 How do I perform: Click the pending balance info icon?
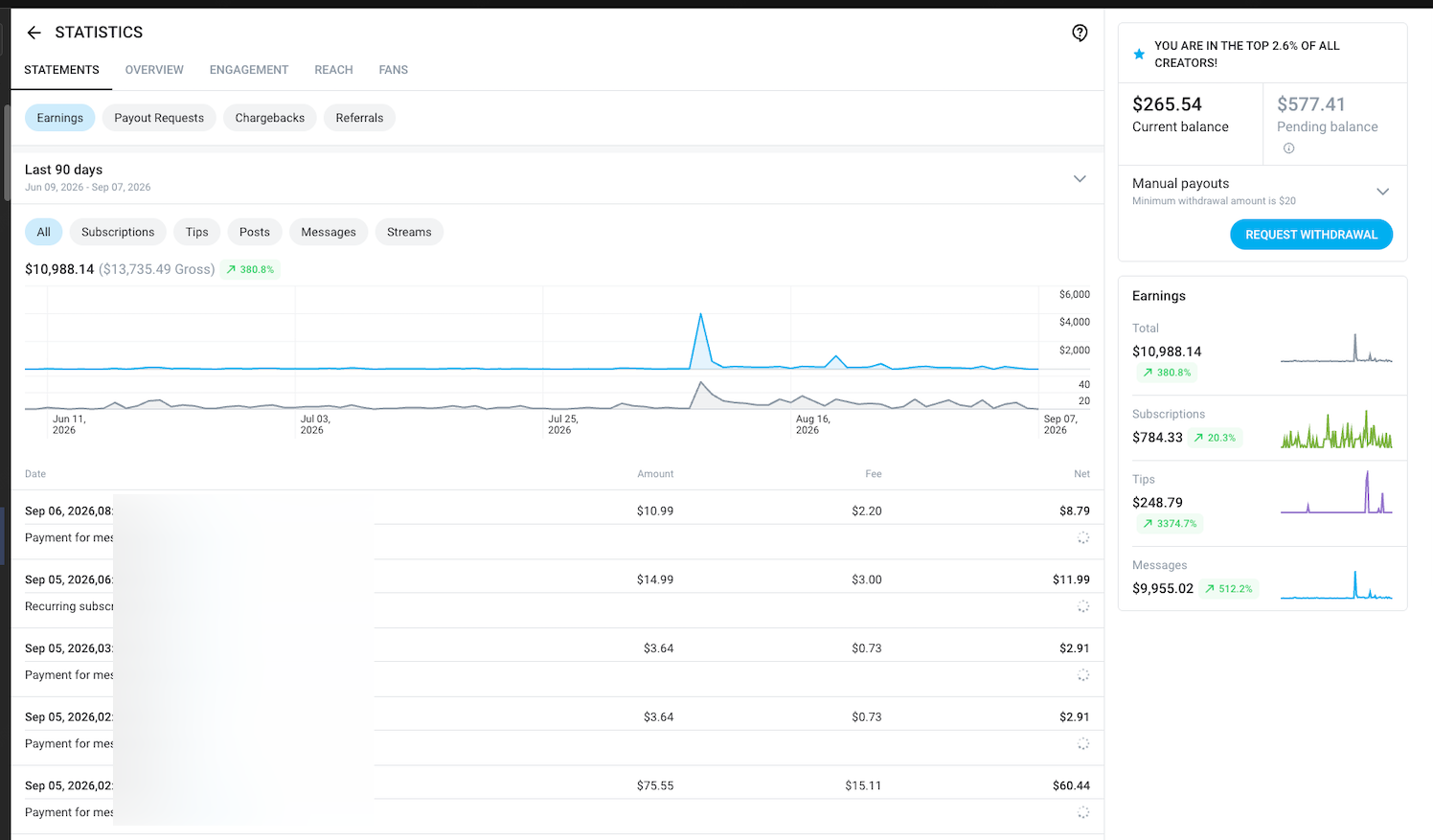1288,148
